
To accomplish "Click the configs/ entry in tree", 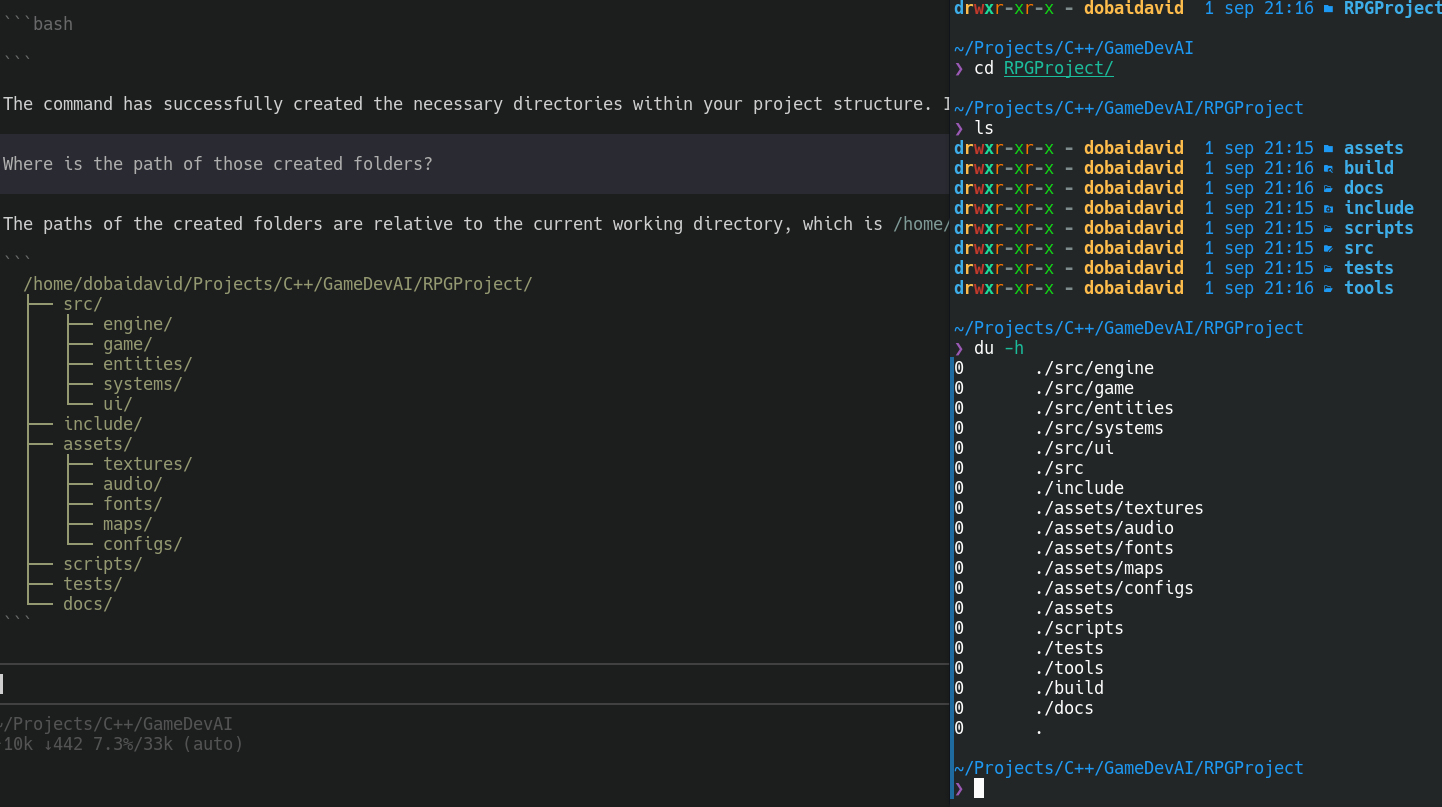I will coord(143,544).
